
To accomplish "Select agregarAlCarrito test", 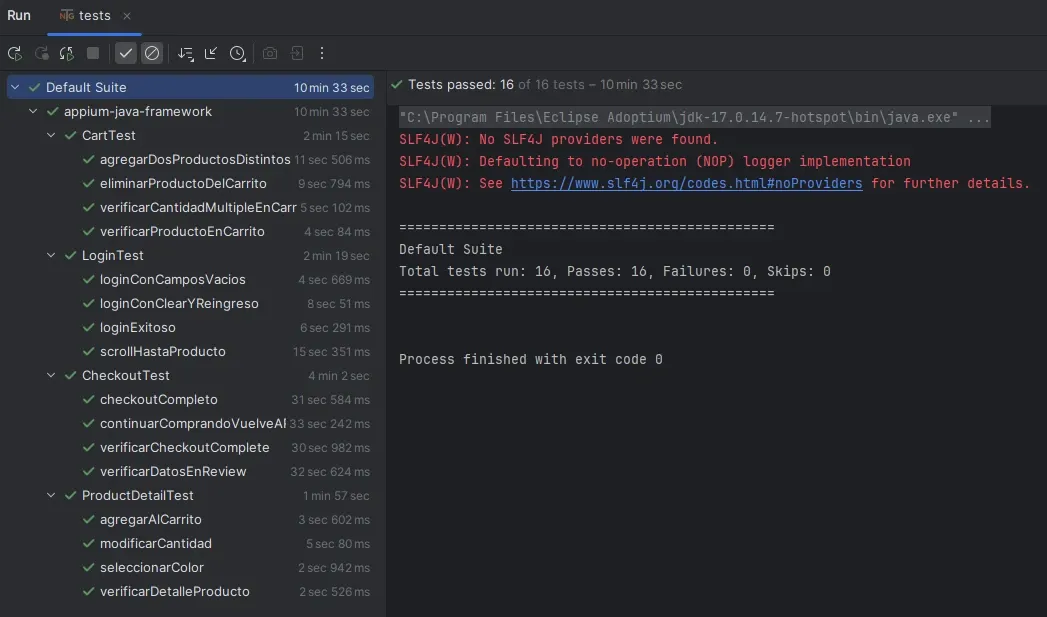I will (x=190, y=520).
